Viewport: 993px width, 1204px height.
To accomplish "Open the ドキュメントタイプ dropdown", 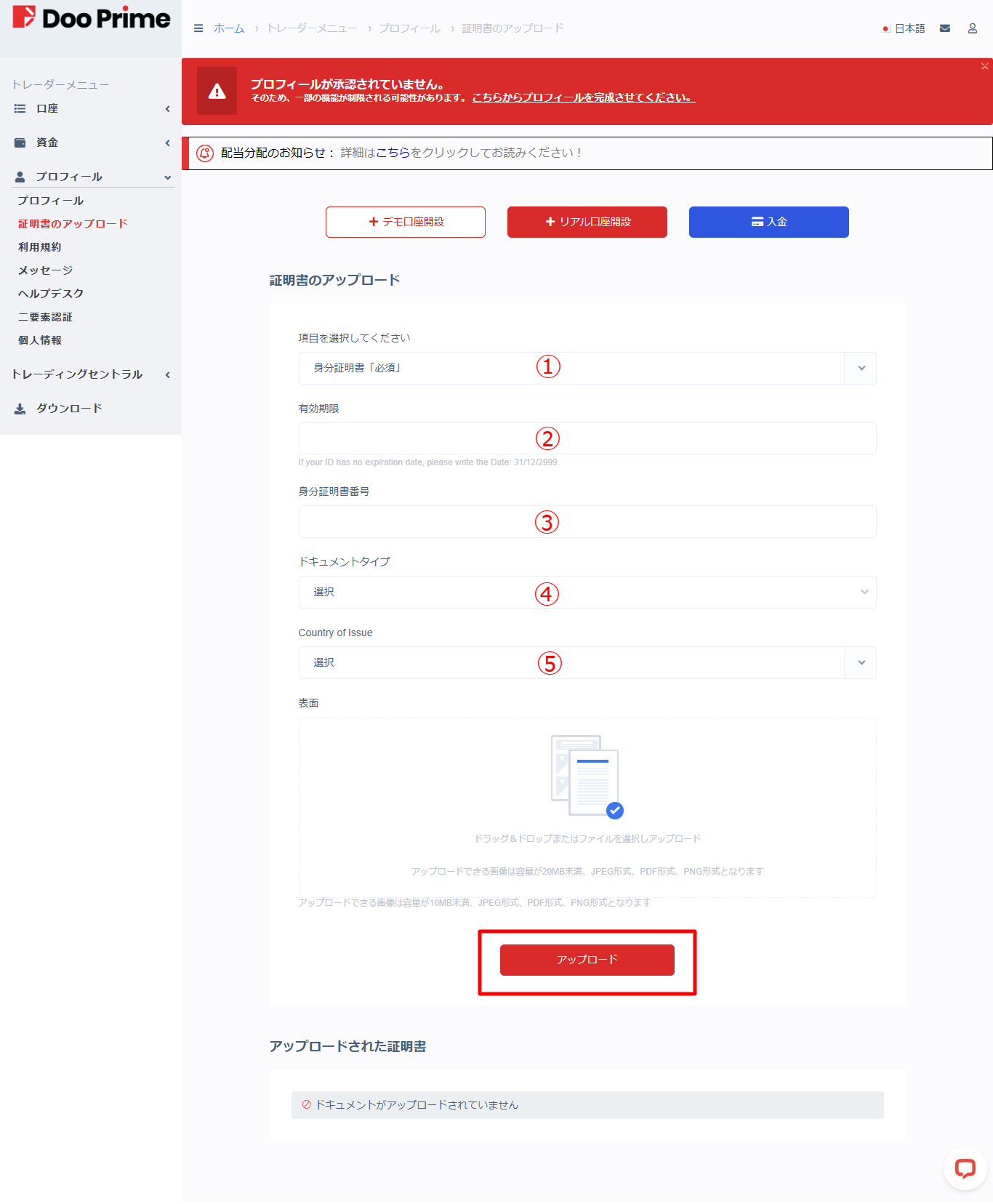I will (587, 592).
